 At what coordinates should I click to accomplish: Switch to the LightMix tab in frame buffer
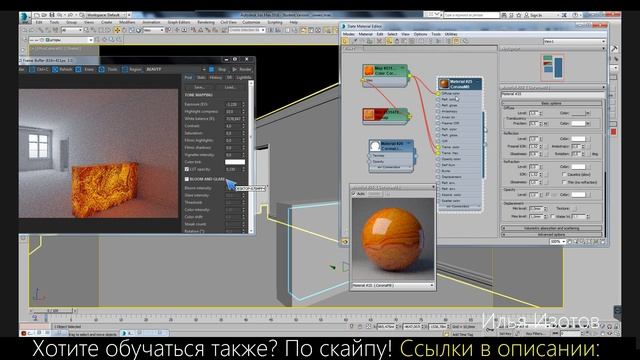click(244, 78)
